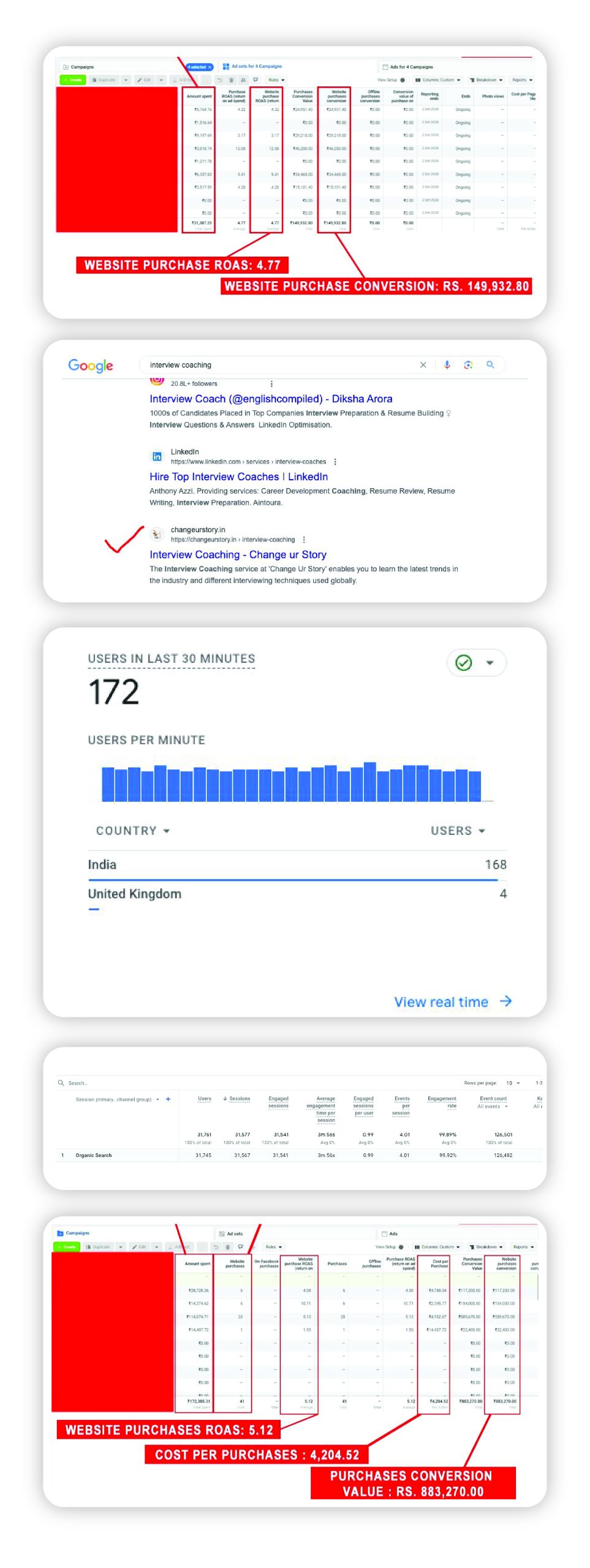This screenshot has width=590, height=1568.
Task: Click the Google logo above the search results
Action: pyautogui.click(x=91, y=366)
